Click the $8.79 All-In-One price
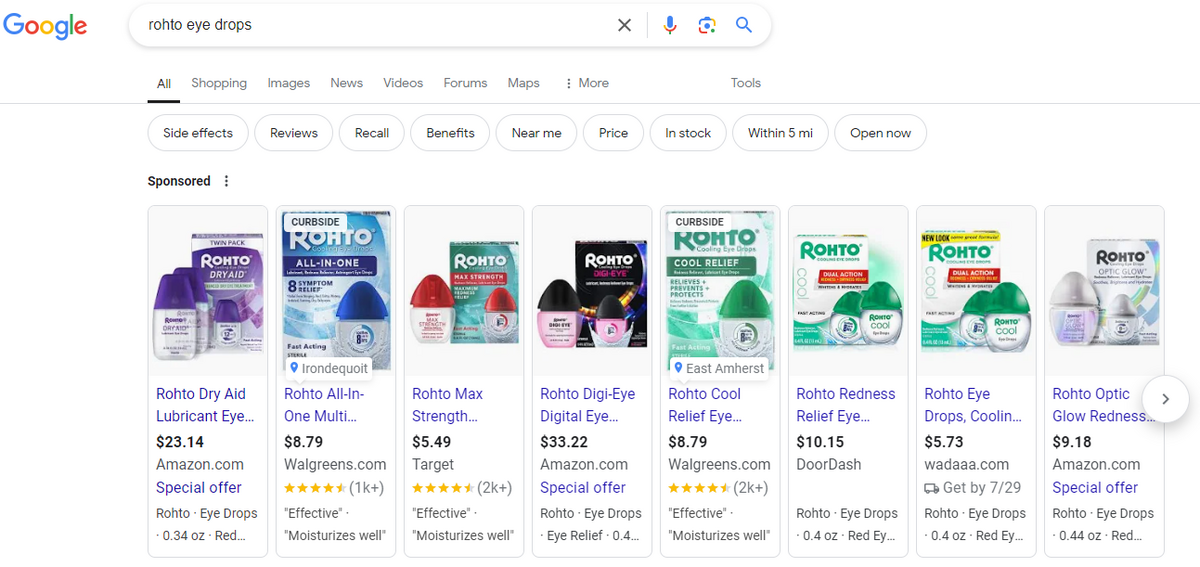The height and width of the screenshot is (567, 1200). pos(303,442)
